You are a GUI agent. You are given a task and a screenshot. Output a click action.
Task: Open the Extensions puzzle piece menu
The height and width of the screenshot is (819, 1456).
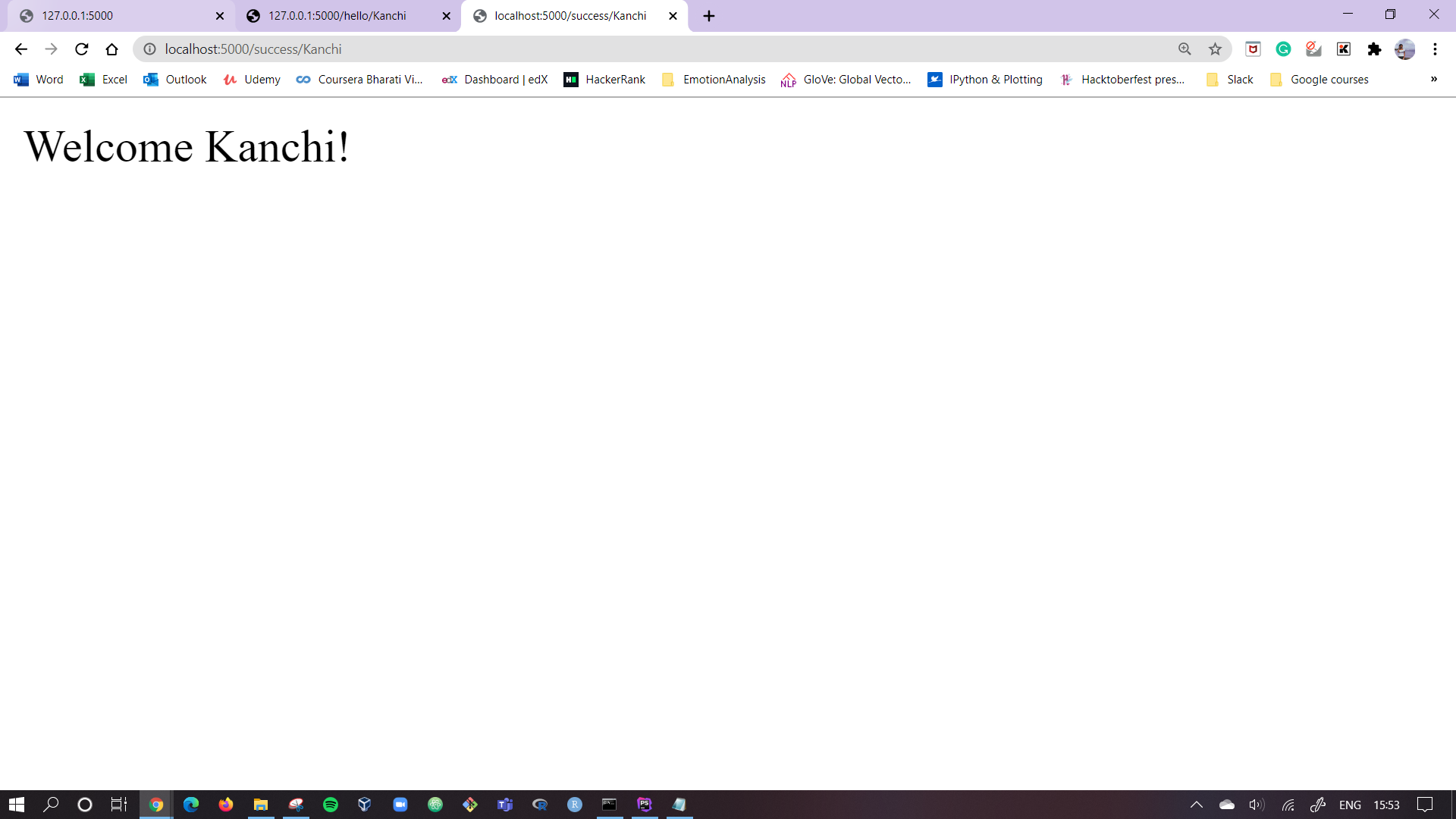[x=1374, y=49]
